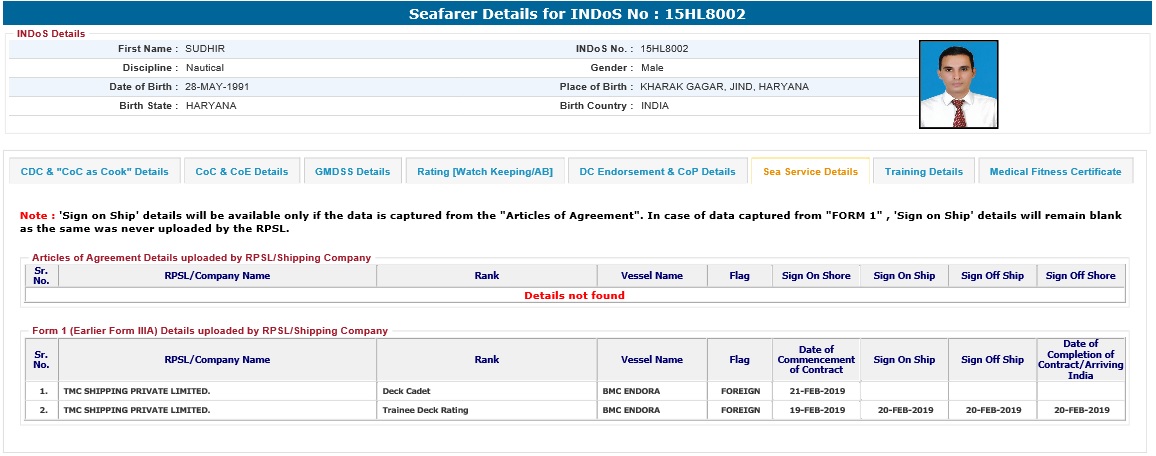Open the GMDSS Details tab
1156x456 pixels.
[x=352, y=171]
